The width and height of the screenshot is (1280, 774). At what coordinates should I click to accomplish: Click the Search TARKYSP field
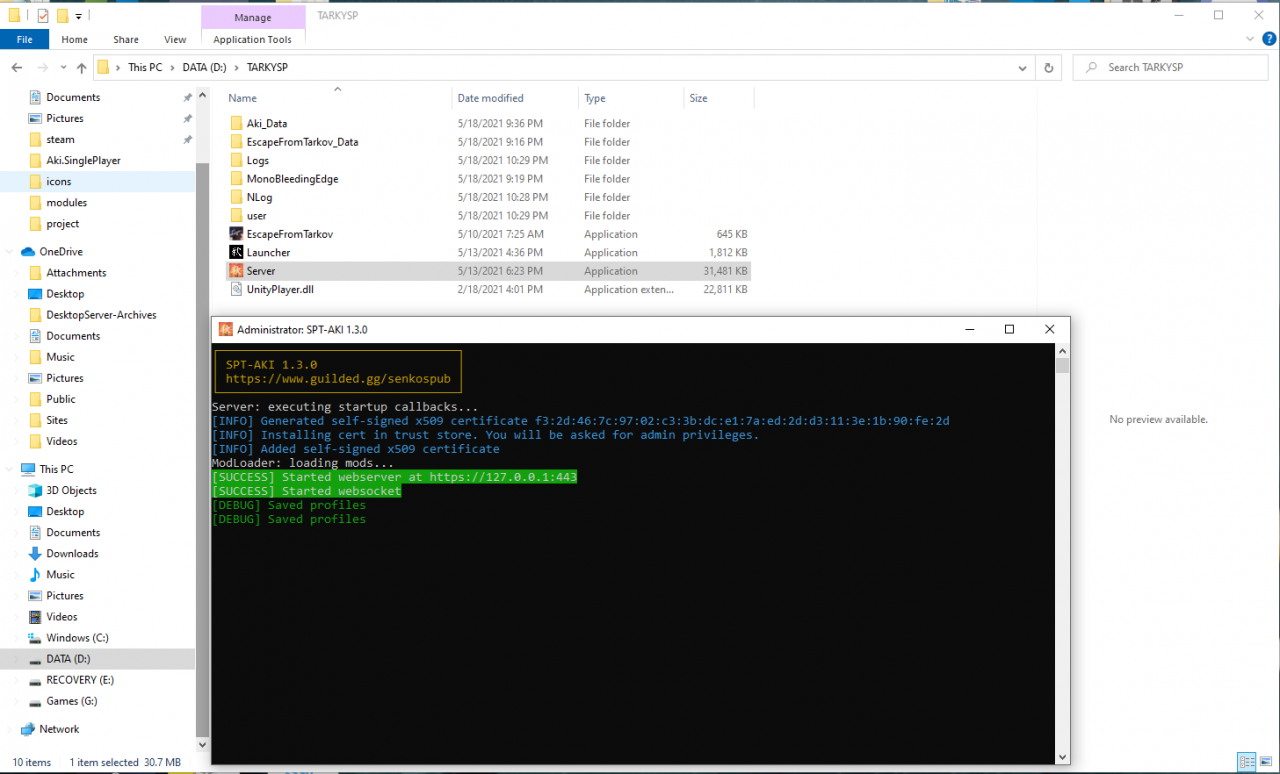(1170, 67)
